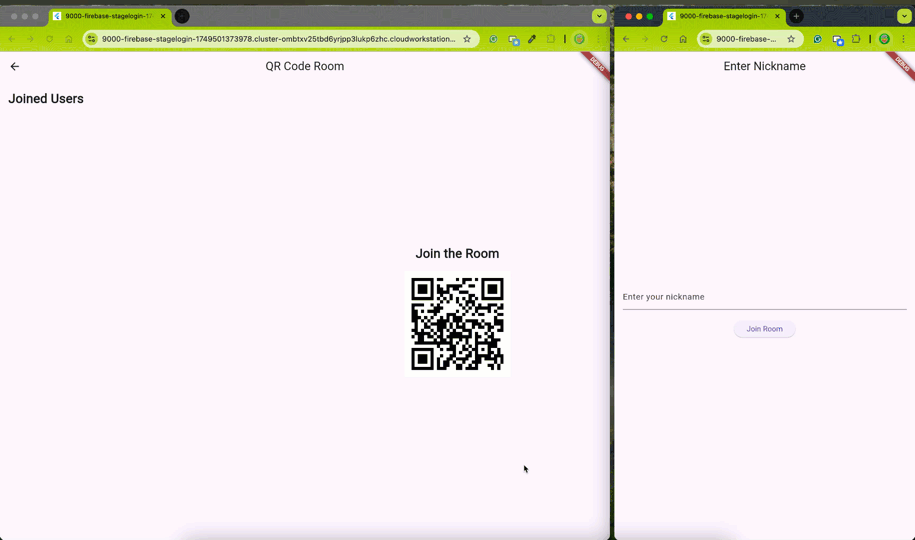Expand the tab search dropdown in the left window
The width and height of the screenshot is (915, 540).
pos(599,16)
